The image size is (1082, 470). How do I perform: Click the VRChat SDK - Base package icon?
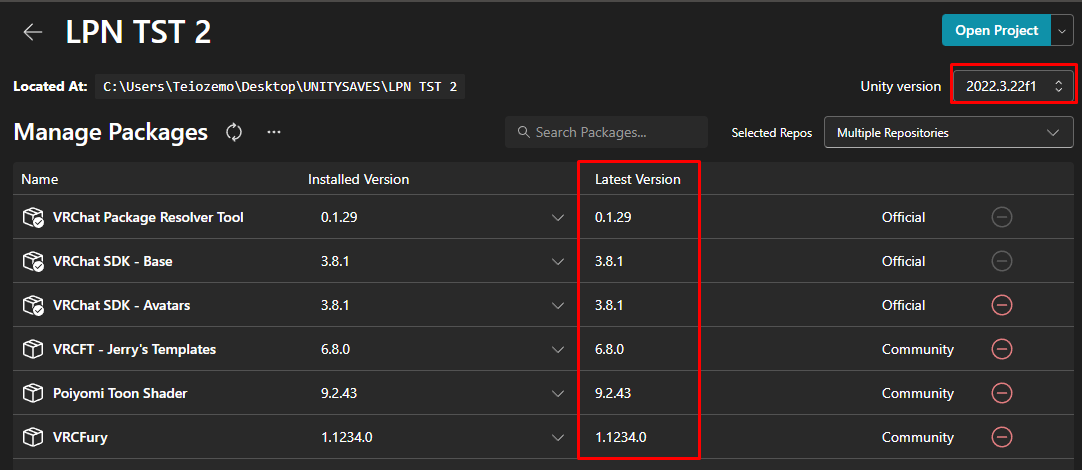33,262
